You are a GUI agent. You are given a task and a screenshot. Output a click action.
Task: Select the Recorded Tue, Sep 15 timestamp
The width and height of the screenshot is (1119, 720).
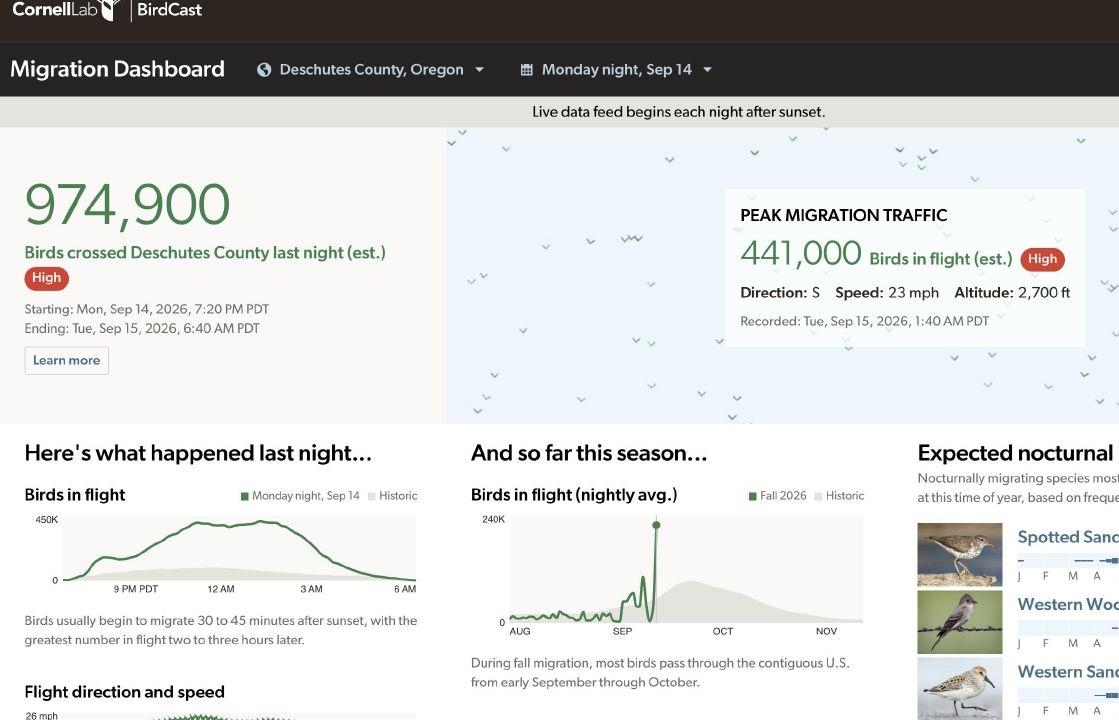(864, 321)
